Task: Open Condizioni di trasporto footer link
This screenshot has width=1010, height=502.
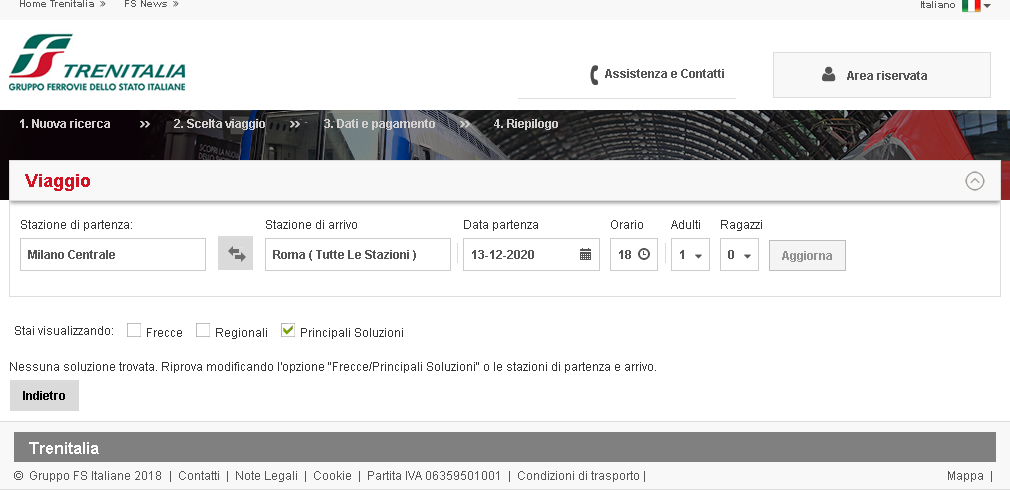Action: pyautogui.click(x=578, y=476)
